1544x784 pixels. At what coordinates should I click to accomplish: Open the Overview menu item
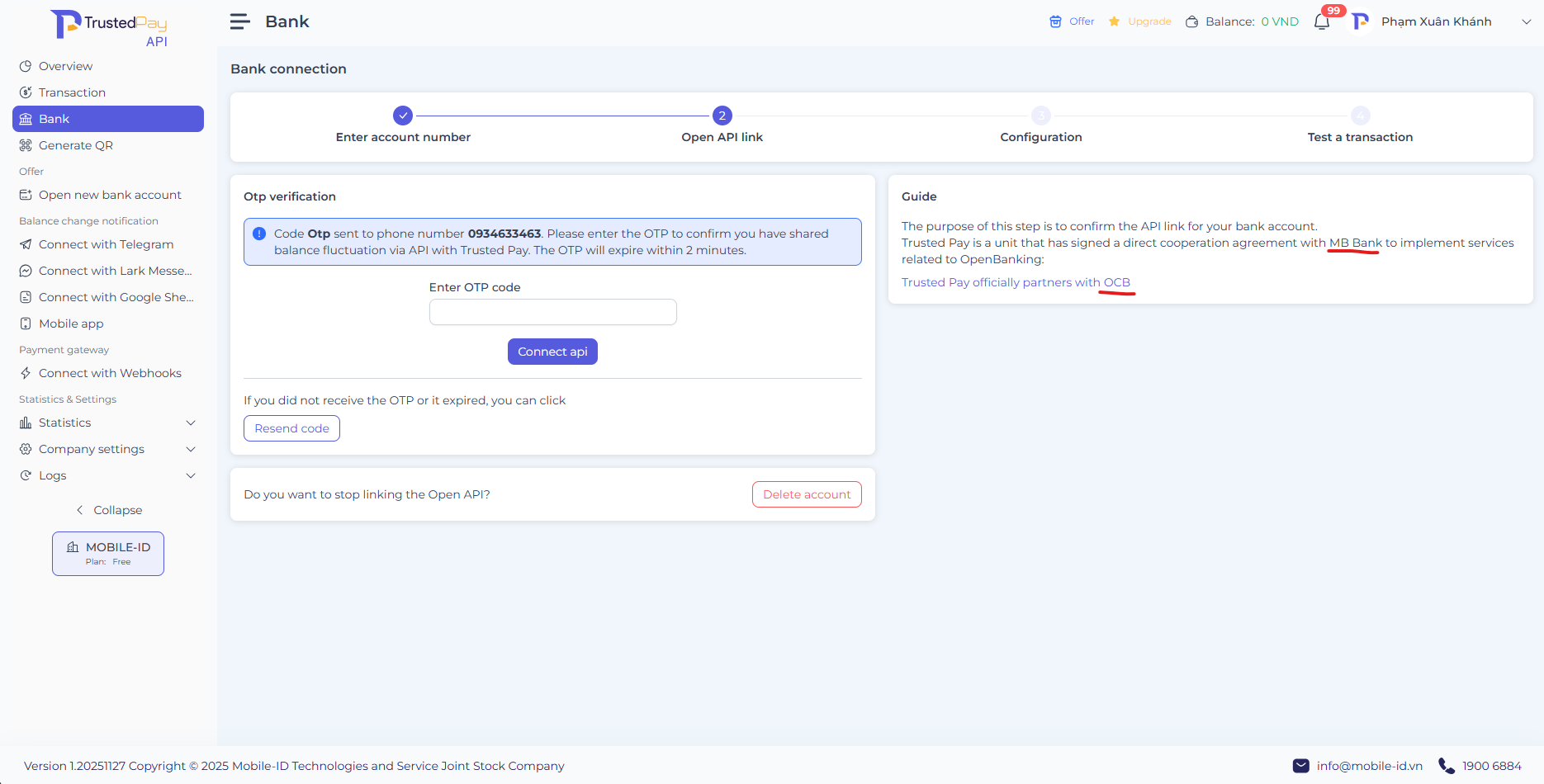tap(65, 66)
